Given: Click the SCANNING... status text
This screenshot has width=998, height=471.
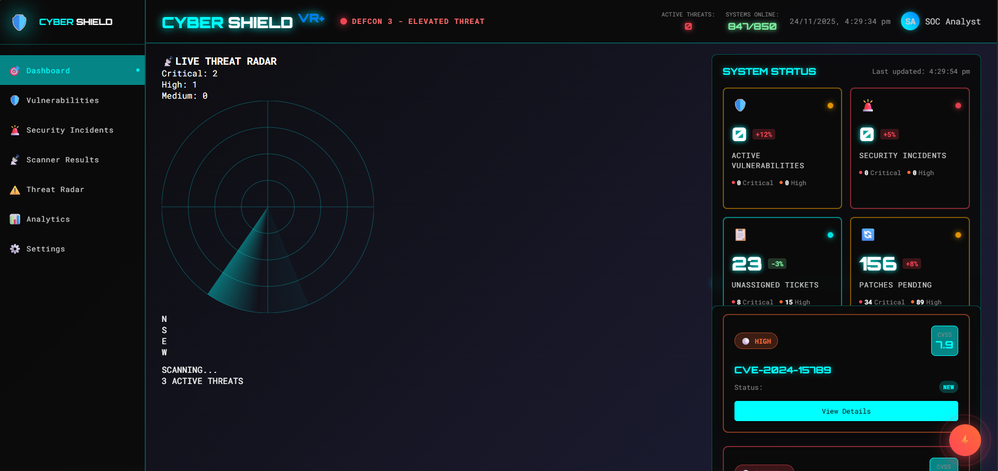Looking at the screenshot, I should (x=190, y=370).
